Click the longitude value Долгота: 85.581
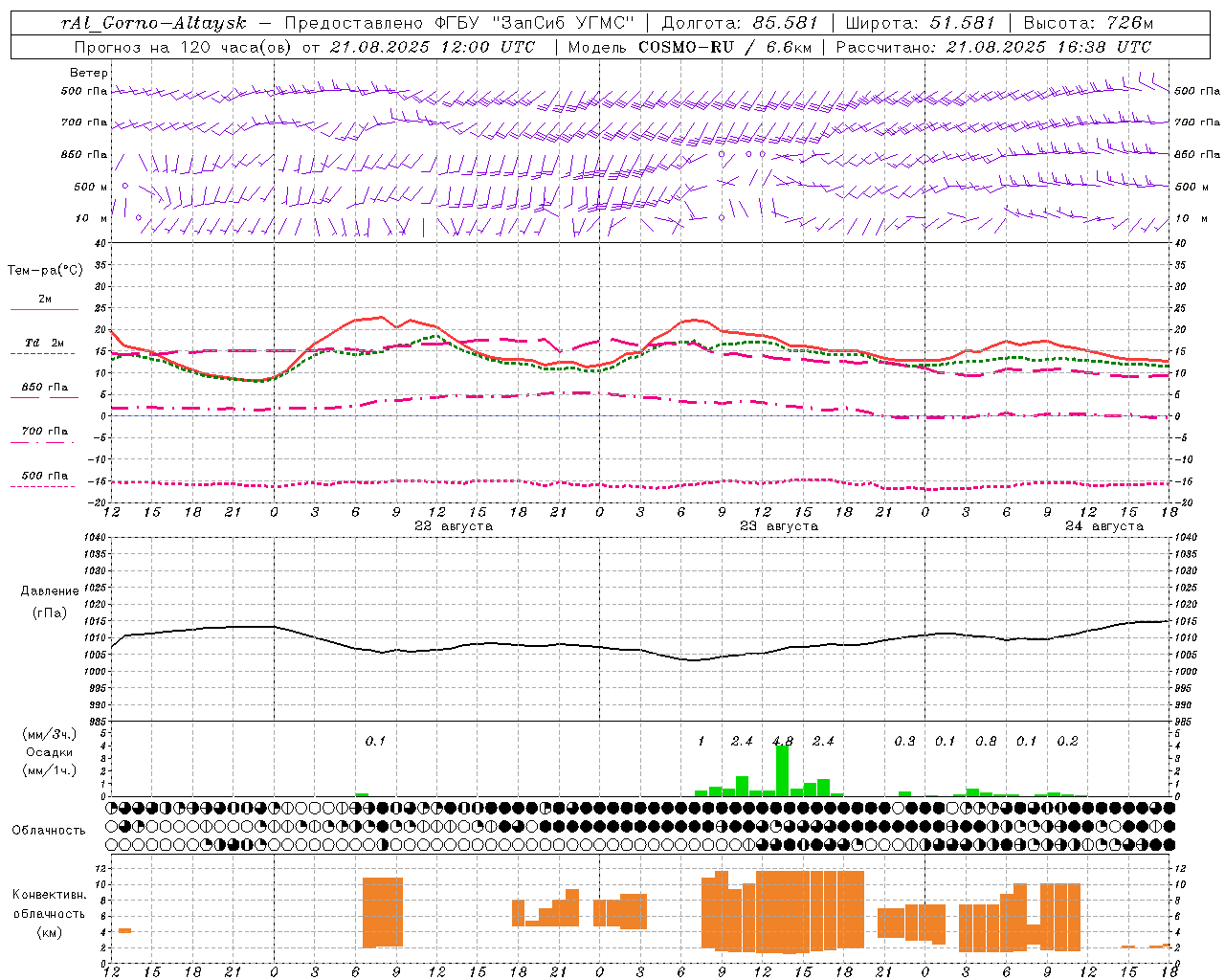The height and width of the screenshot is (980, 1225). point(741,23)
